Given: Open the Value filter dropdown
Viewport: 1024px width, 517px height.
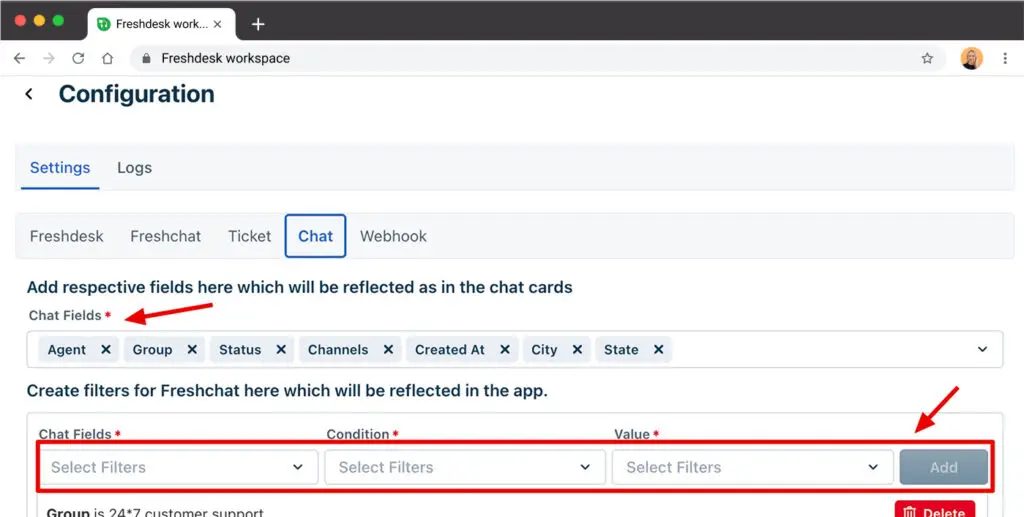Looking at the screenshot, I should (x=752, y=467).
